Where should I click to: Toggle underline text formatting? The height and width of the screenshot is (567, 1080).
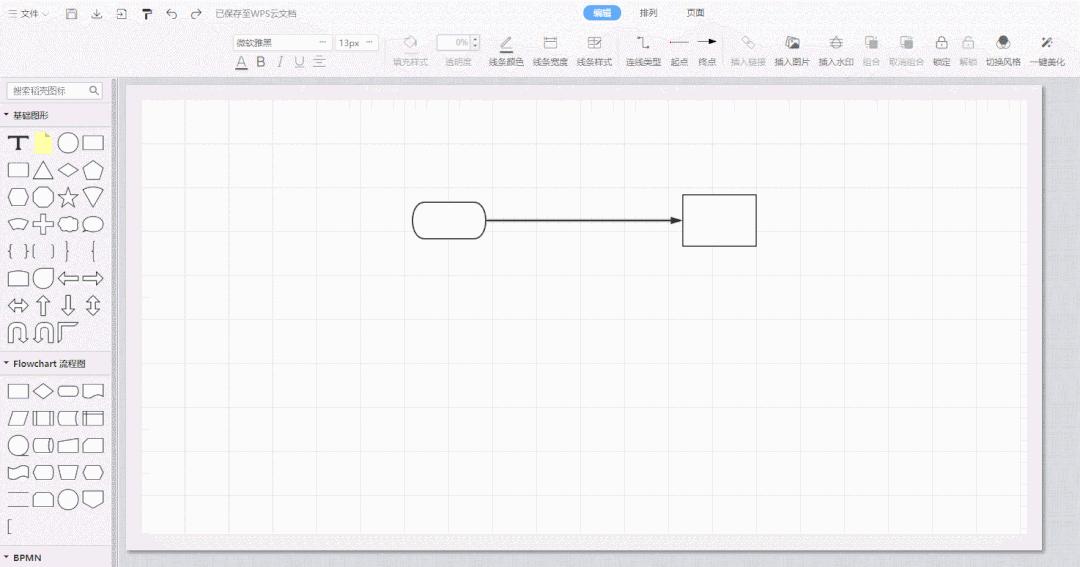(299, 62)
